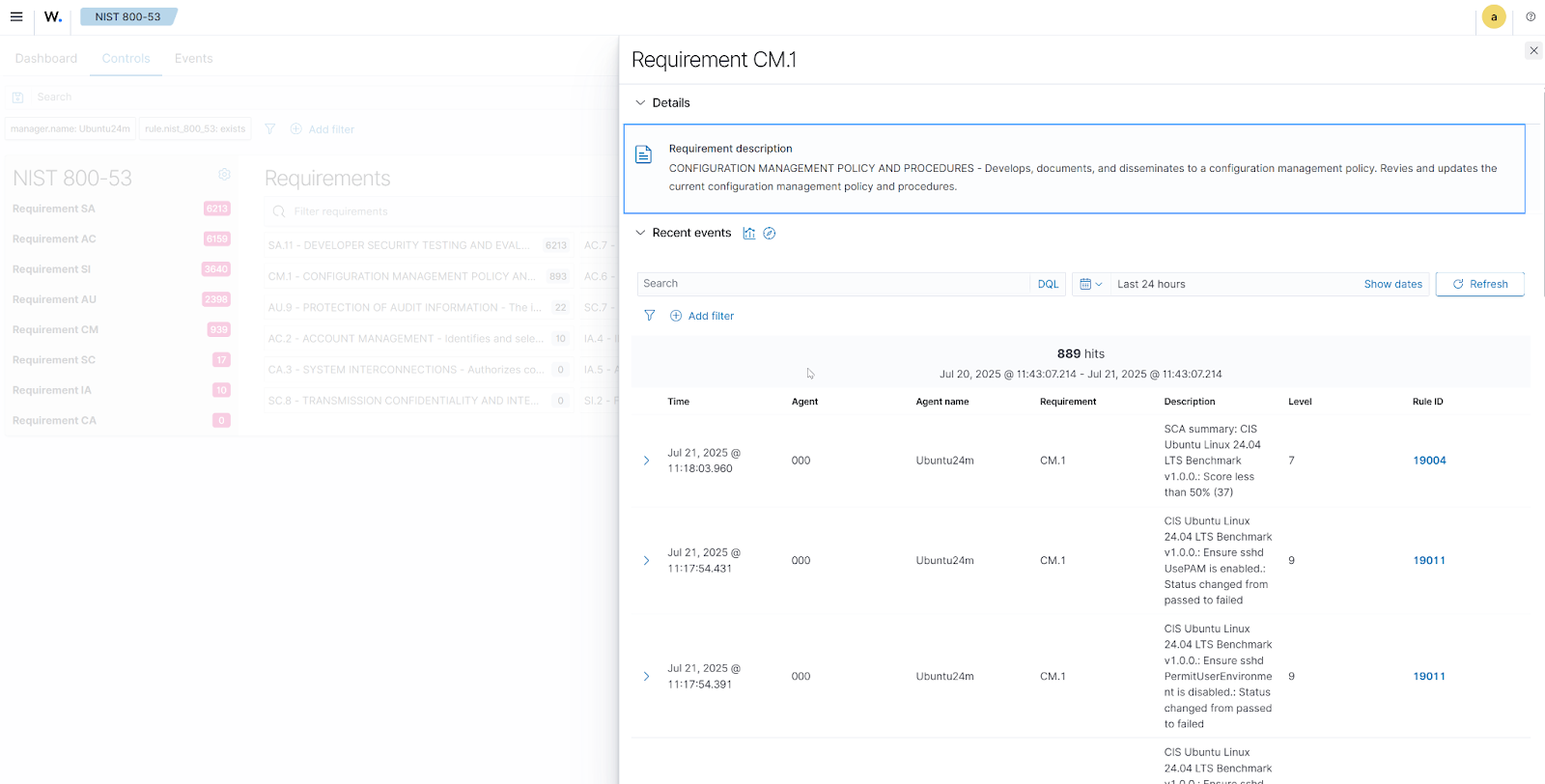The height and width of the screenshot is (784, 1545).
Task: Open dashboard chart icon beside Recent events
Action: (x=749, y=233)
